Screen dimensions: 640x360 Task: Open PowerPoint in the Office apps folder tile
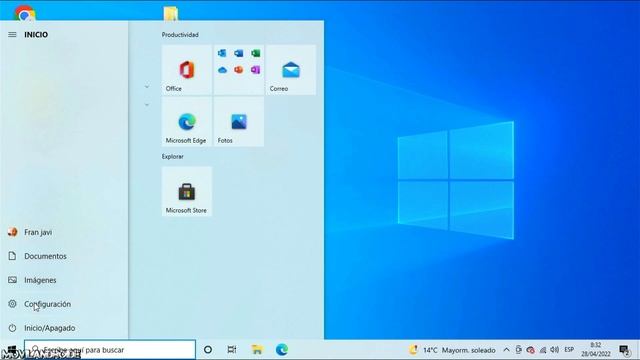tap(239, 70)
